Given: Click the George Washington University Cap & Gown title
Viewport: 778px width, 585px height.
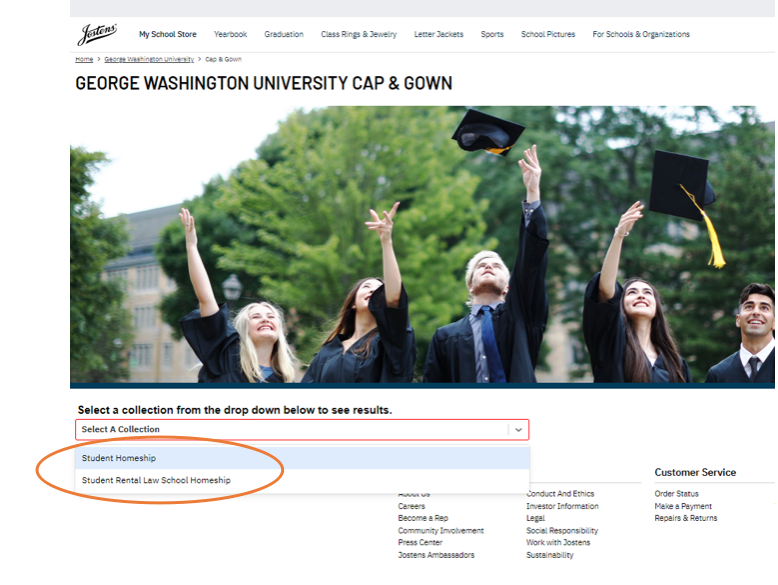Looking at the screenshot, I should (263, 83).
